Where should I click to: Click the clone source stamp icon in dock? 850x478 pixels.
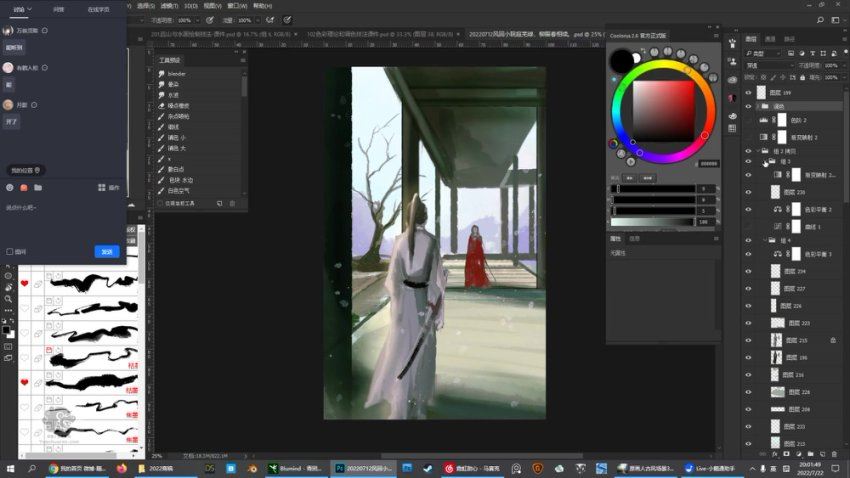point(732,61)
